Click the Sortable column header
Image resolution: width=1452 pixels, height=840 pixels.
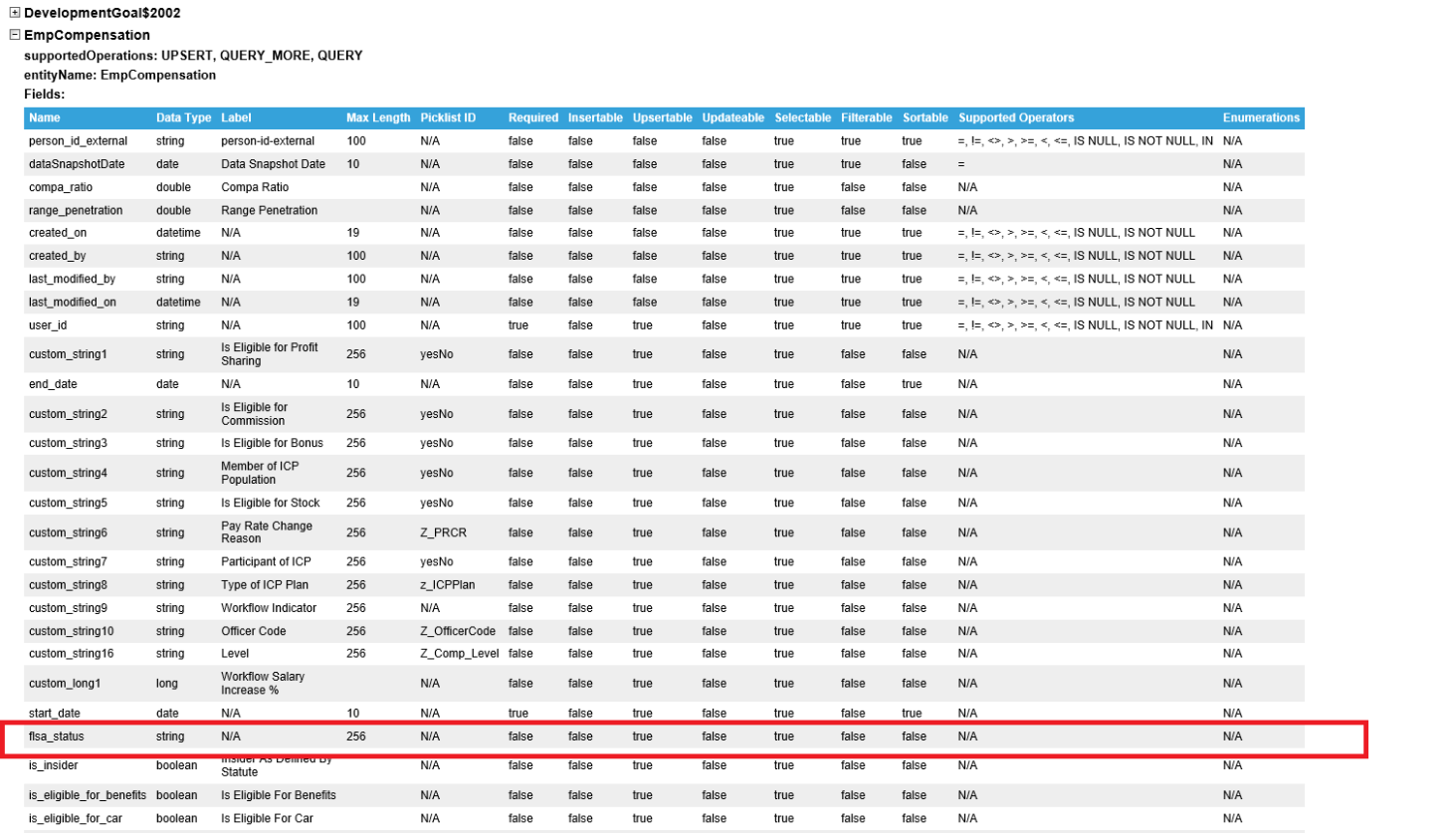click(x=925, y=117)
